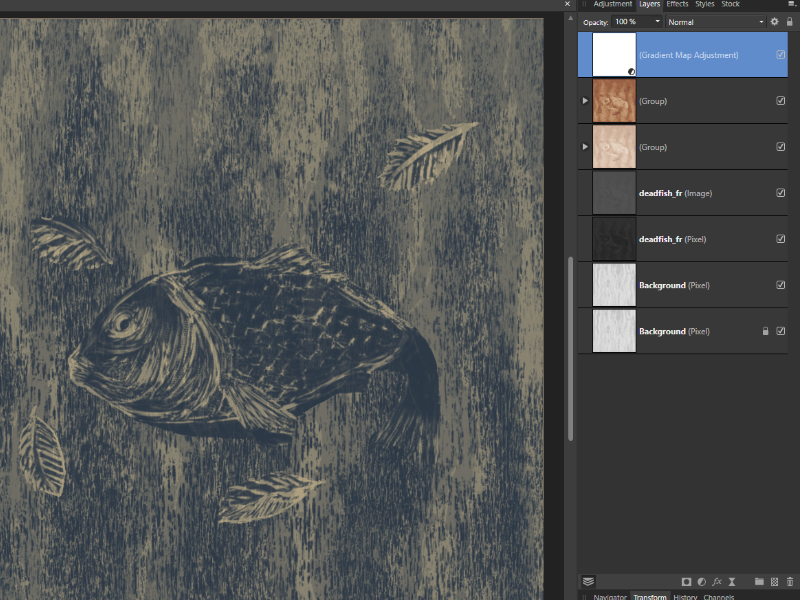
Task: Click "(Group)" label beside orange-brown thumbnail
Action: [x=653, y=101]
